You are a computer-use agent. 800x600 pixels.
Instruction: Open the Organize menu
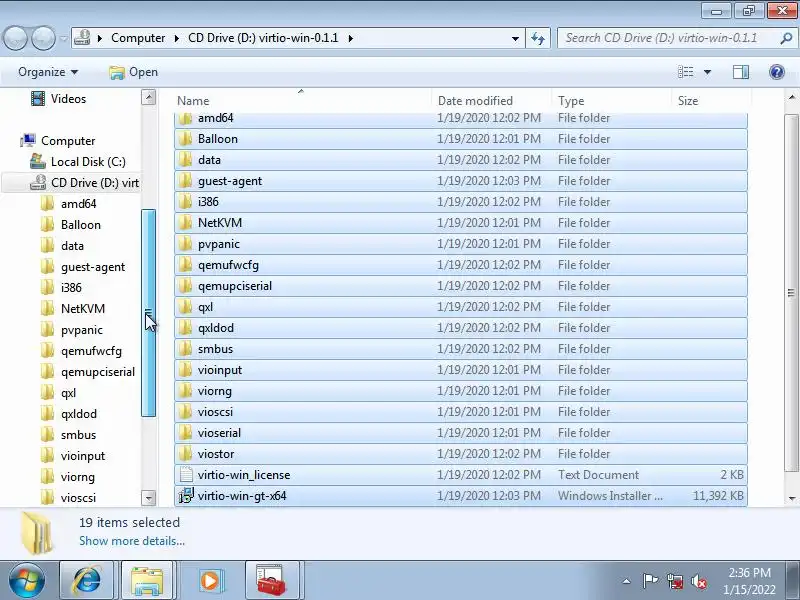(48, 72)
